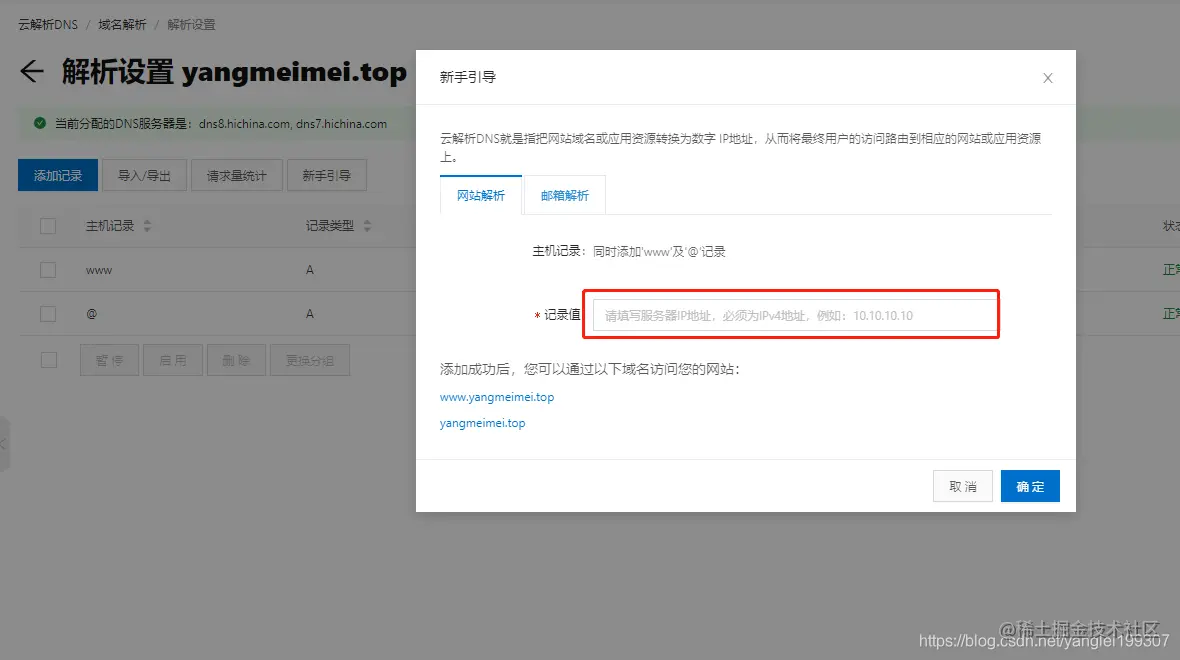
Task: Open the www.yangmeimei.top link
Action: click(497, 396)
